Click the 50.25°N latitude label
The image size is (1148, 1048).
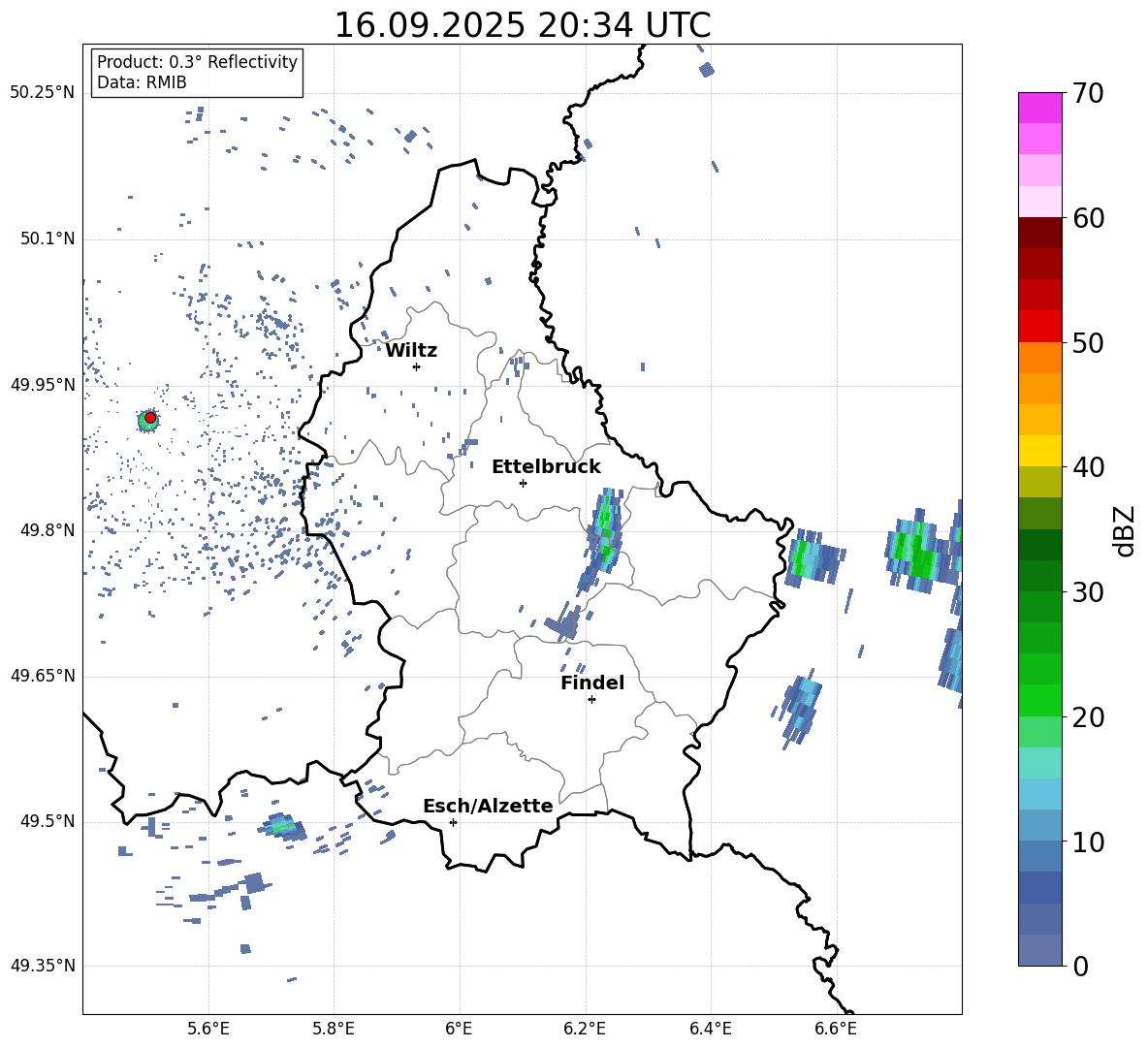pos(43,93)
